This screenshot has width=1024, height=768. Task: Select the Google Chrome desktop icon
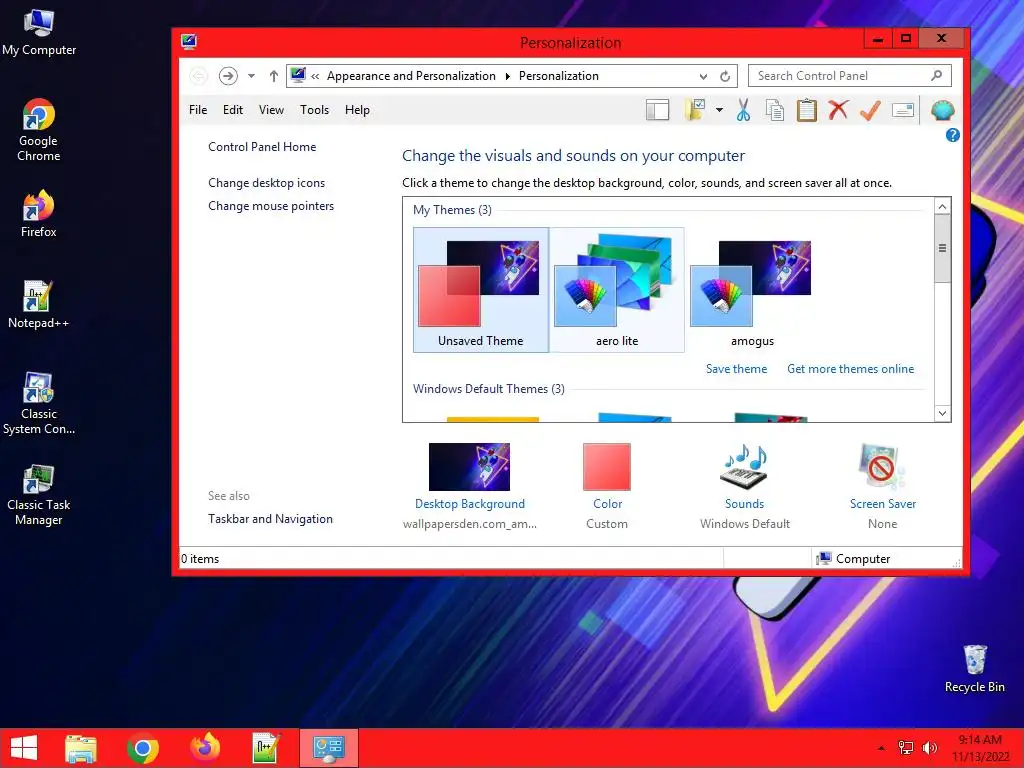[39, 131]
